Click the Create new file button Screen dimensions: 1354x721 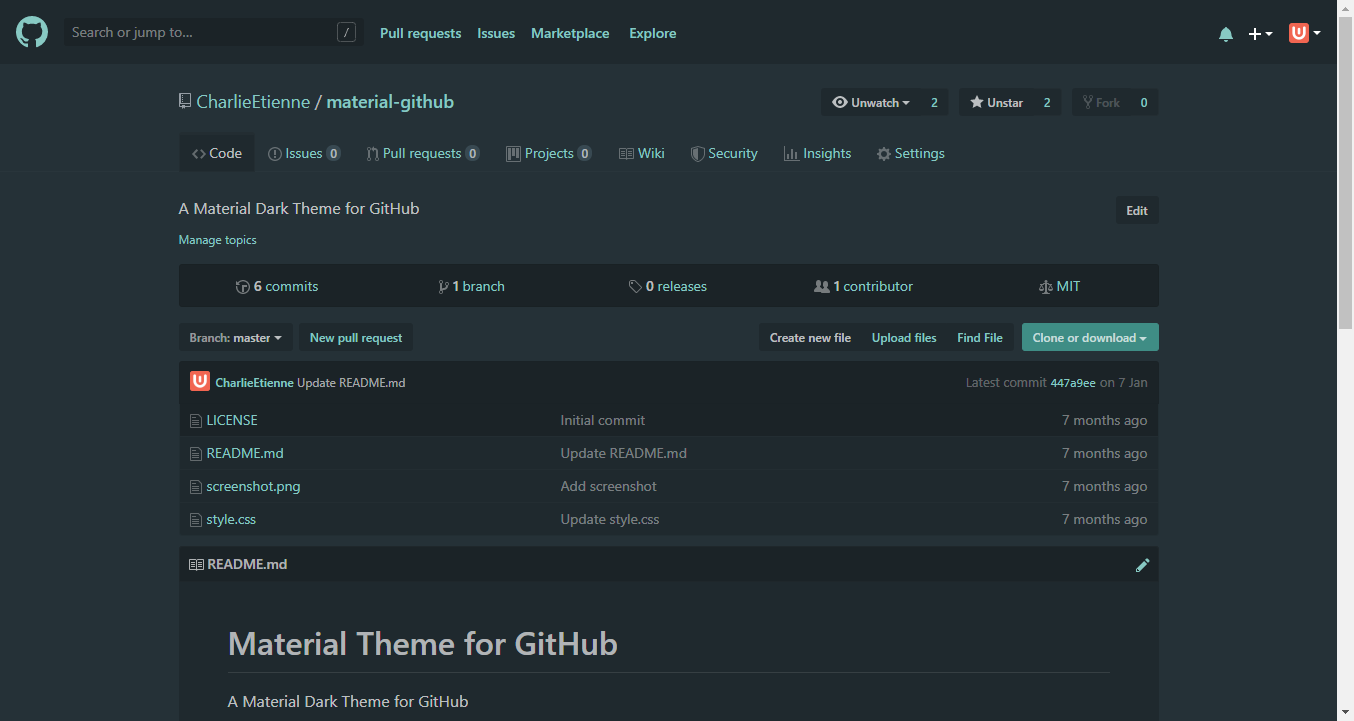(810, 337)
